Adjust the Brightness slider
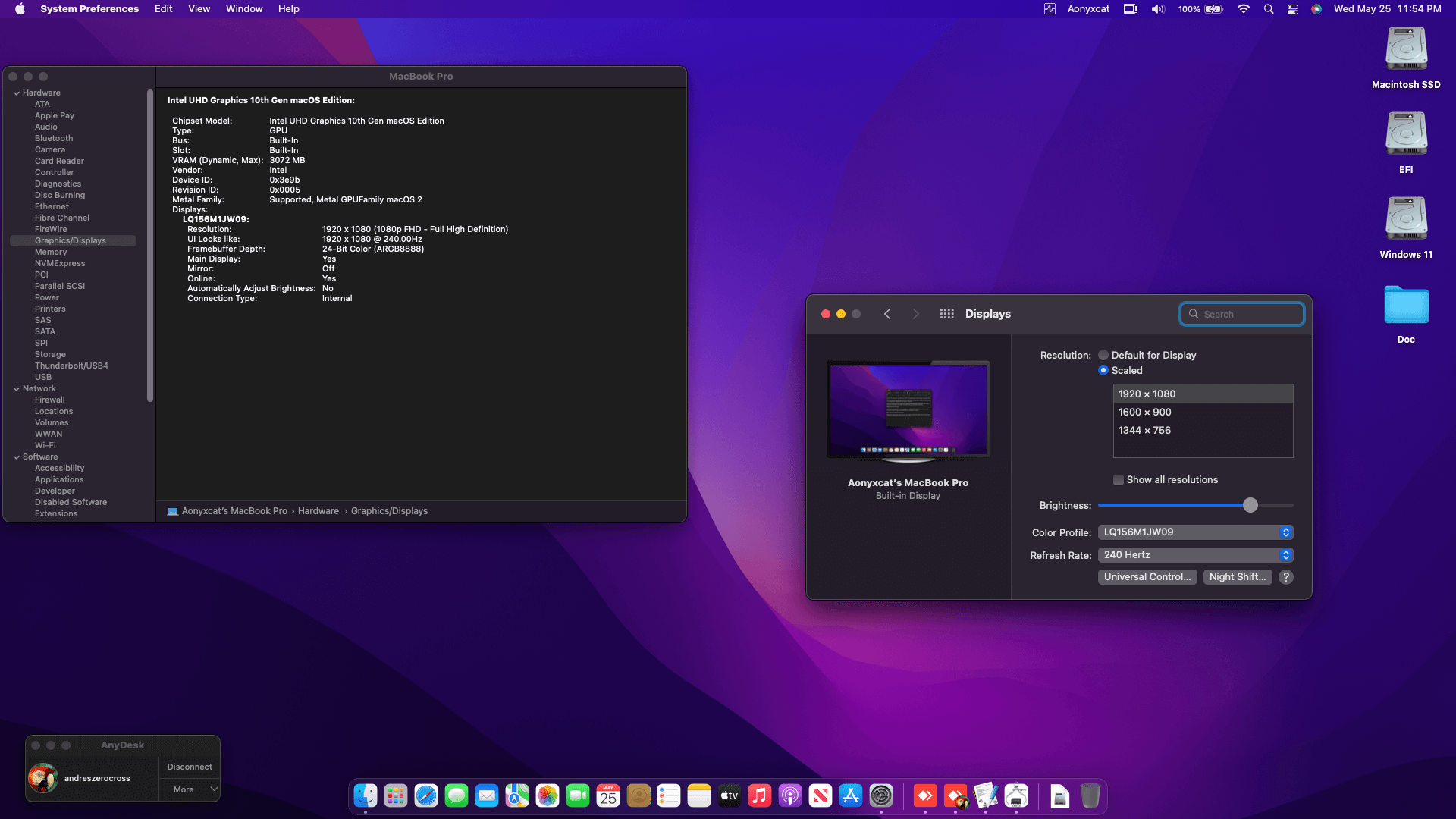 1250,505
